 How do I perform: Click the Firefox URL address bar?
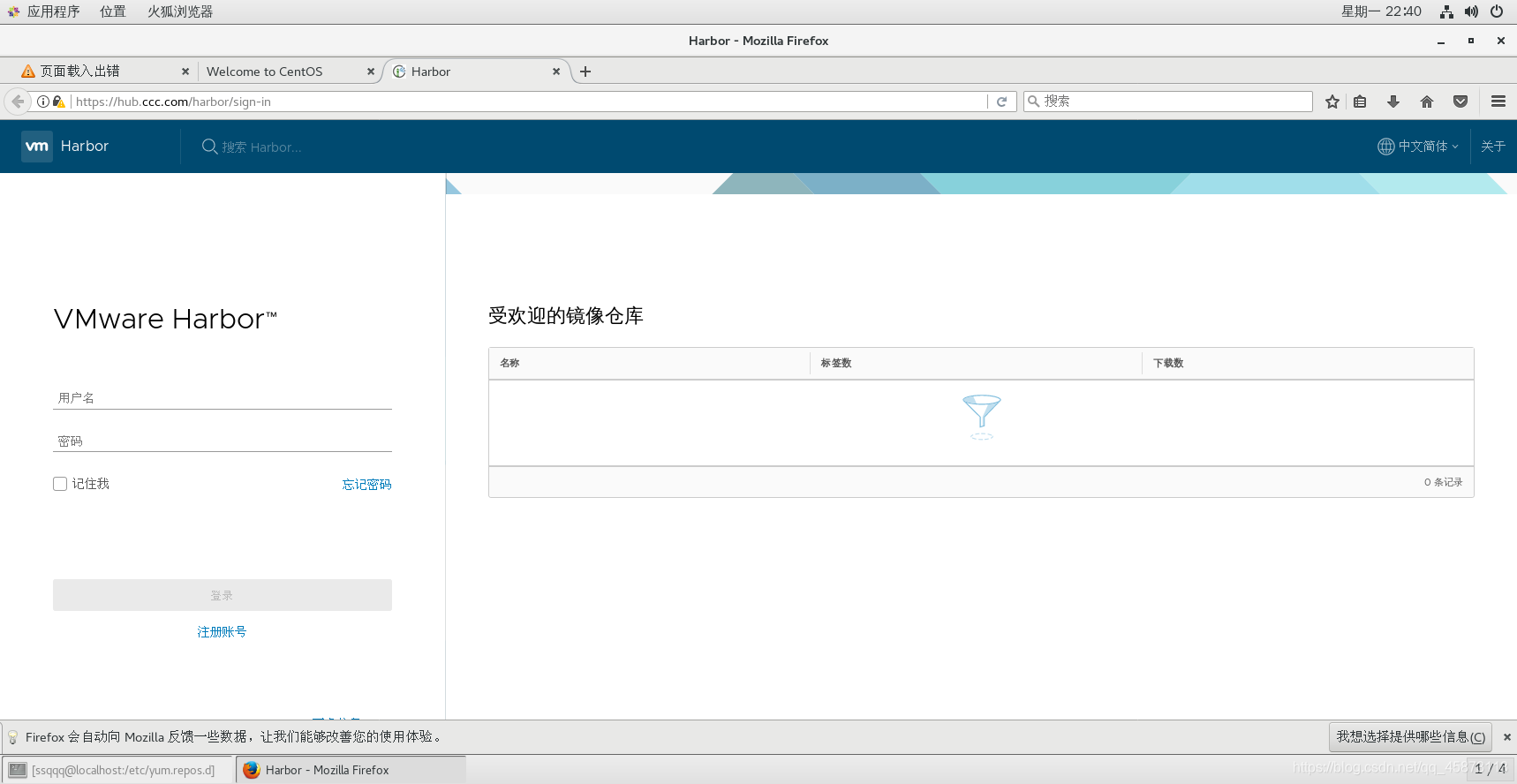coord(528,102)
